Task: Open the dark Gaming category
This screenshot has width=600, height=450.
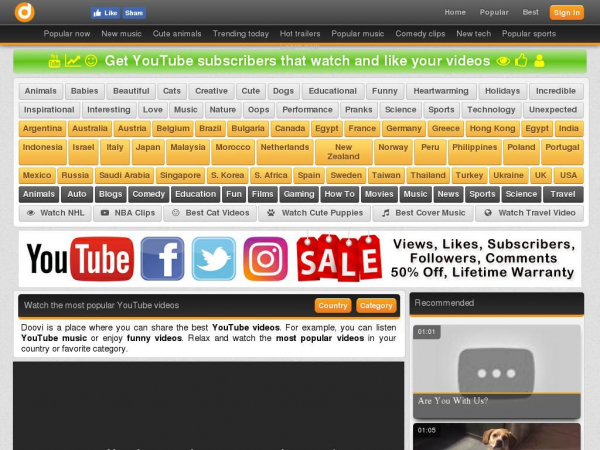Action: coord(299,194)
